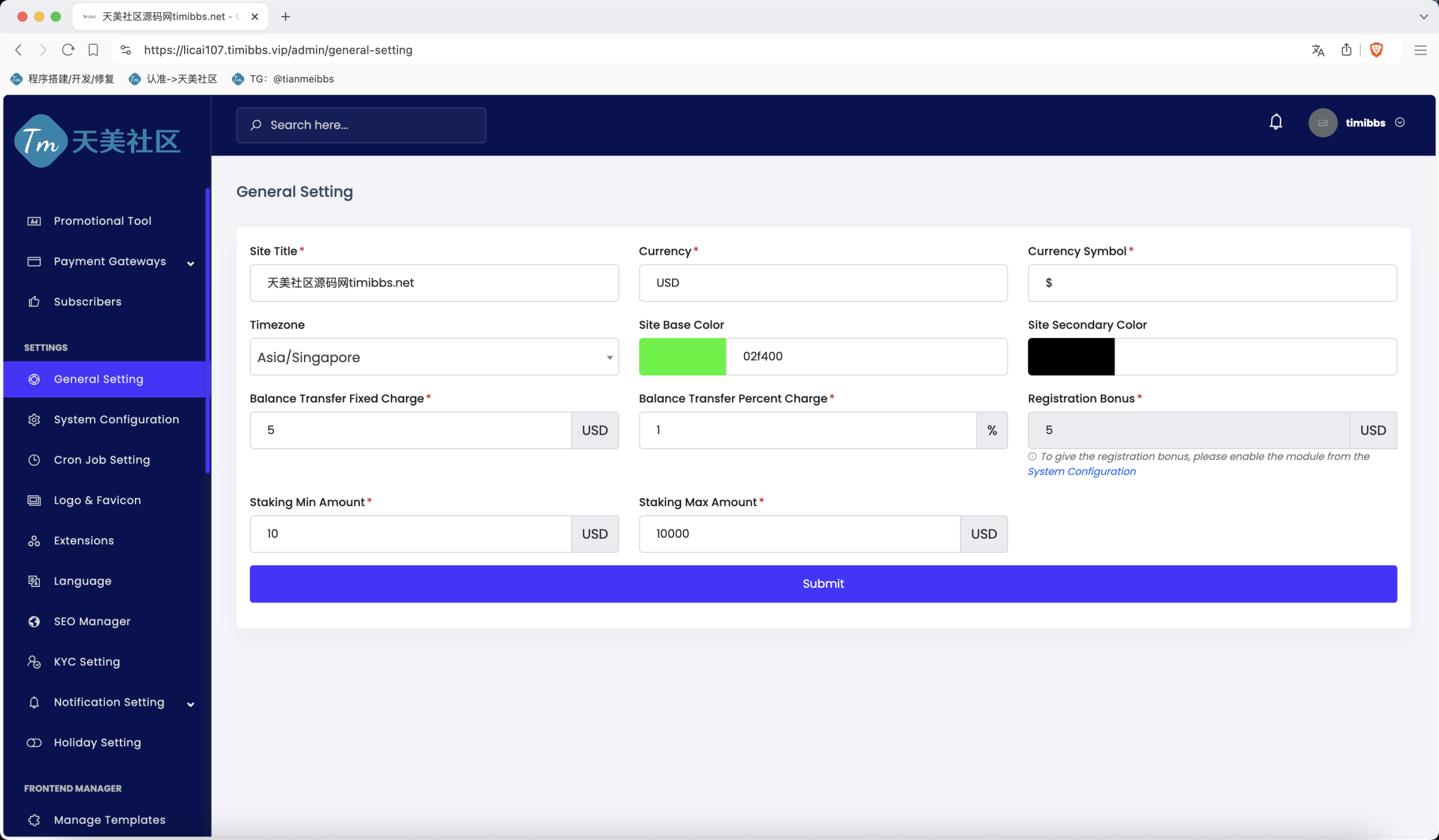Click the green Site Base Color swatch

tap(682, 357)
